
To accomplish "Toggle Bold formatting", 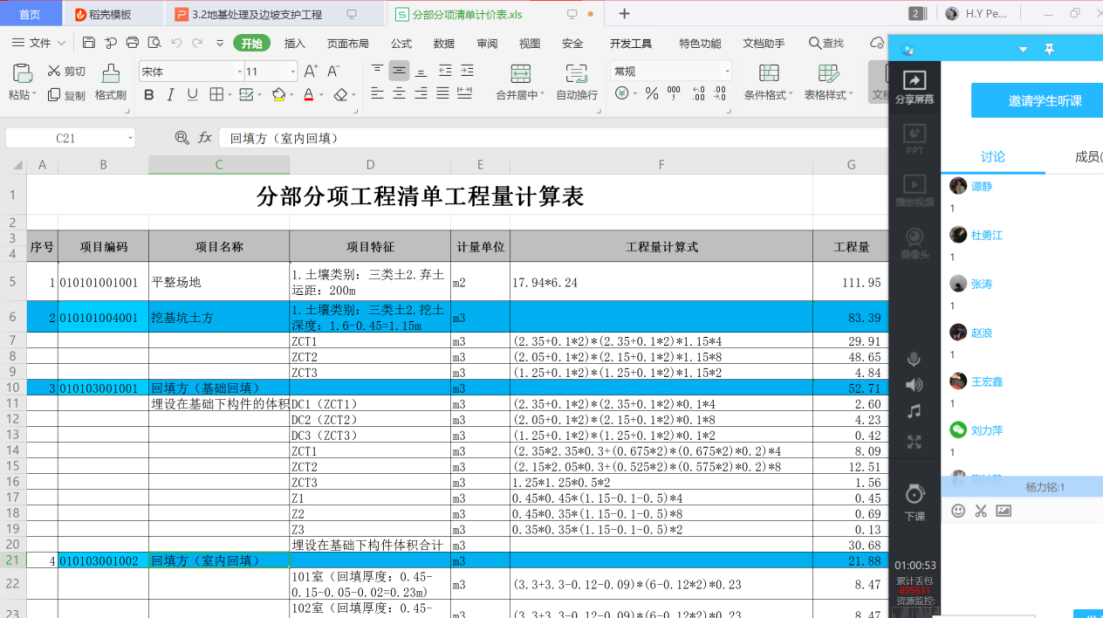I will tap(149, 95).
